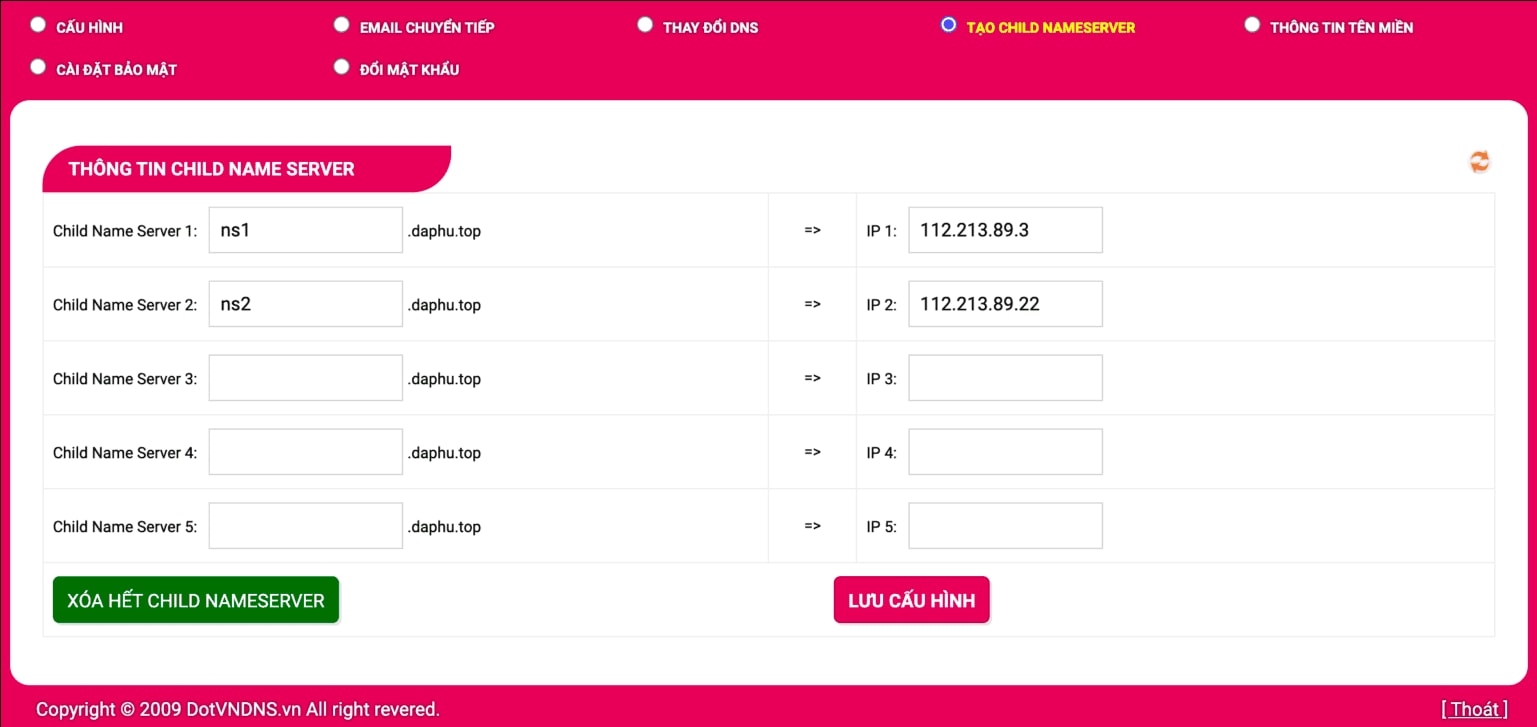
Task: Choose the Thay Đổi DNS radio option
Action: 645,25
